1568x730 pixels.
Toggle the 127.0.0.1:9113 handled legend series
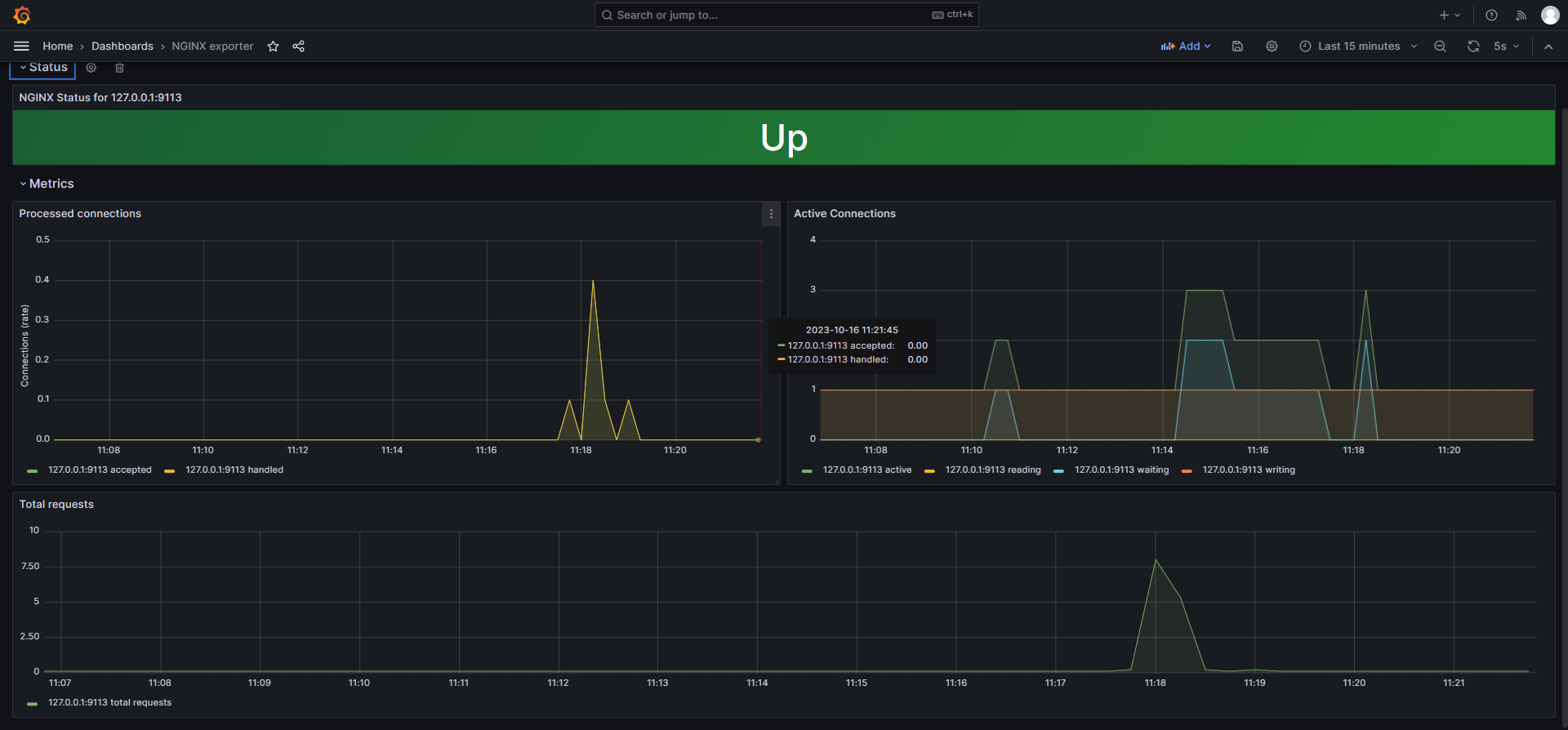[234, 470]
